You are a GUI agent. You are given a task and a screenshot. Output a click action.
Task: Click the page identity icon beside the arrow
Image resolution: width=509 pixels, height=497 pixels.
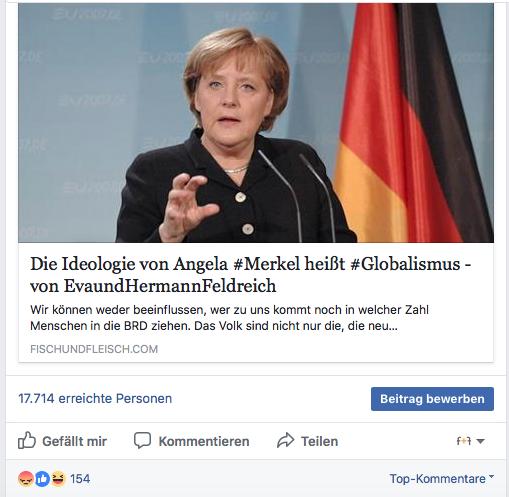pos(464,441)
